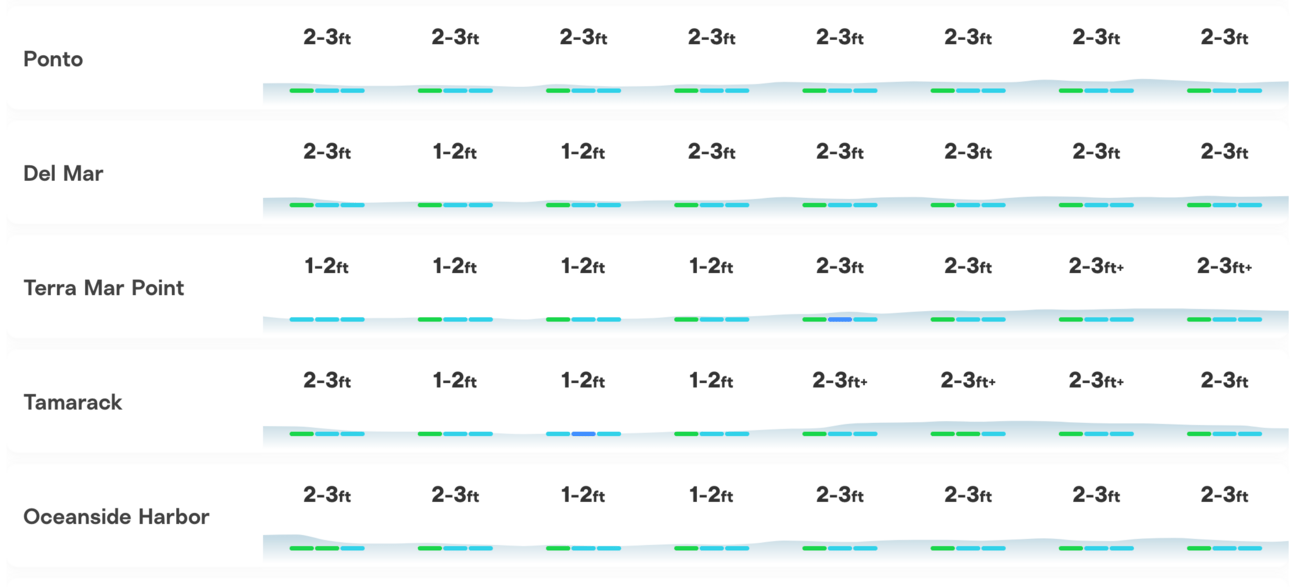
Task: Open the Ponto surf spot
Action: click(x=53, y=59)
